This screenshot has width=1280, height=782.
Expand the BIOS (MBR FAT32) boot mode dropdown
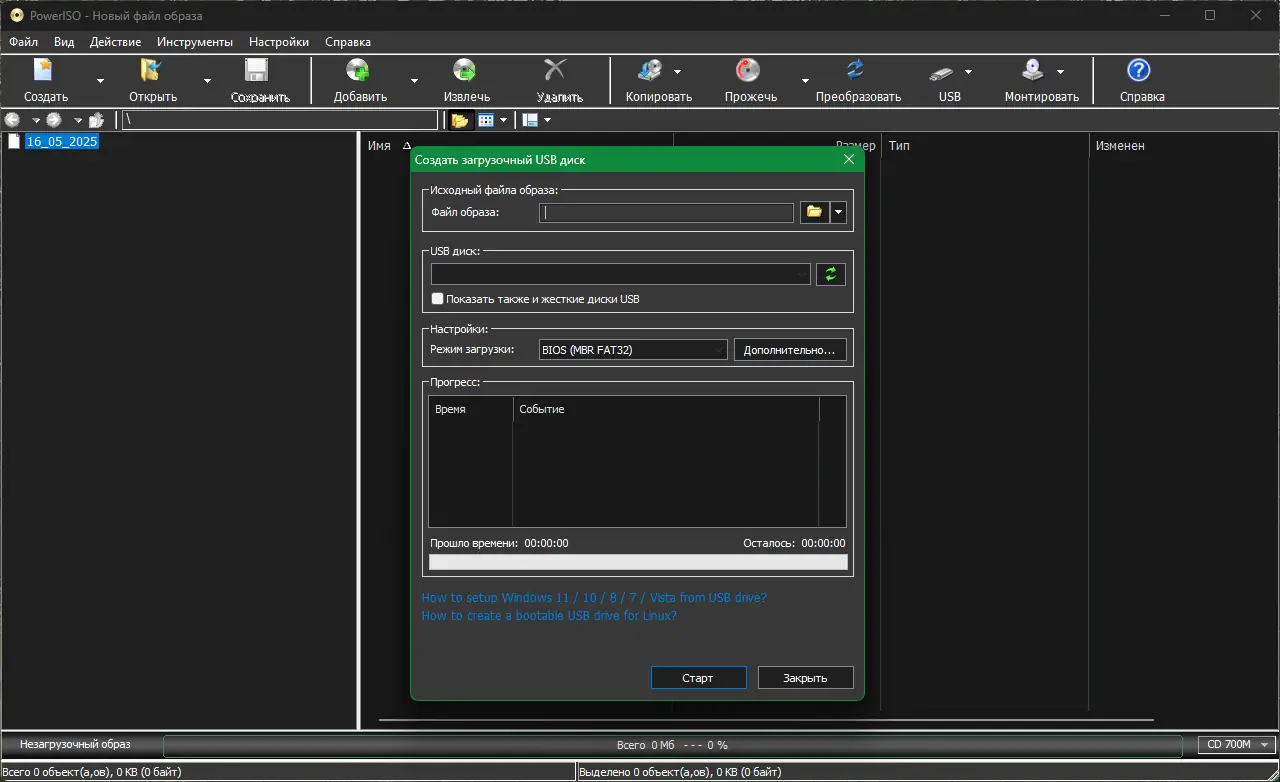point(632,350)
